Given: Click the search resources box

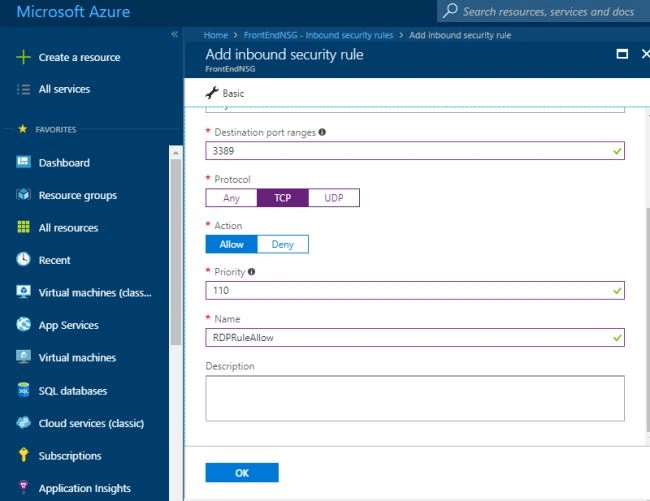Looking at the screenshot, I should [543, 11].
